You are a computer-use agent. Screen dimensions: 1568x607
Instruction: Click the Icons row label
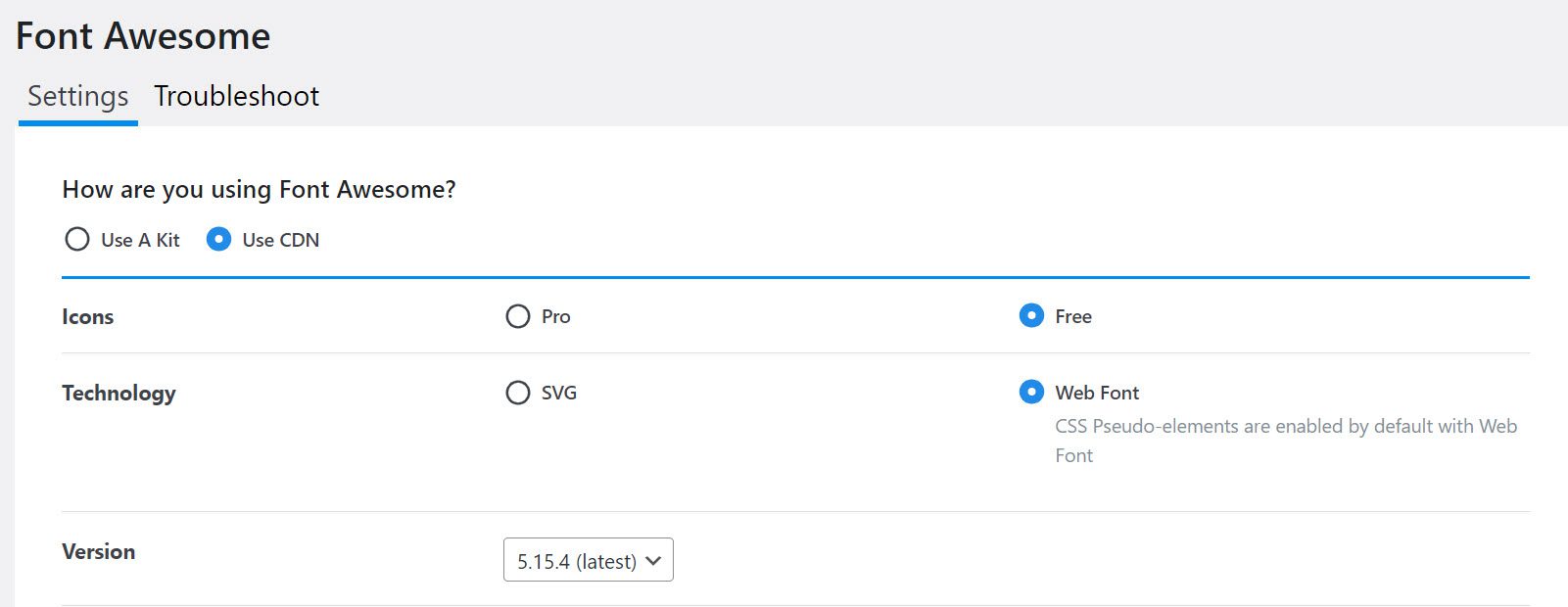pyautogui.click(x=88, y=317)
